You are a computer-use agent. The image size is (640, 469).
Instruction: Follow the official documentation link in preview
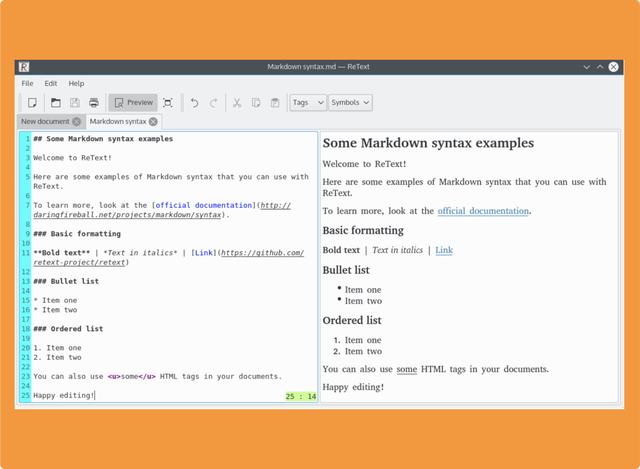[483, 211]
